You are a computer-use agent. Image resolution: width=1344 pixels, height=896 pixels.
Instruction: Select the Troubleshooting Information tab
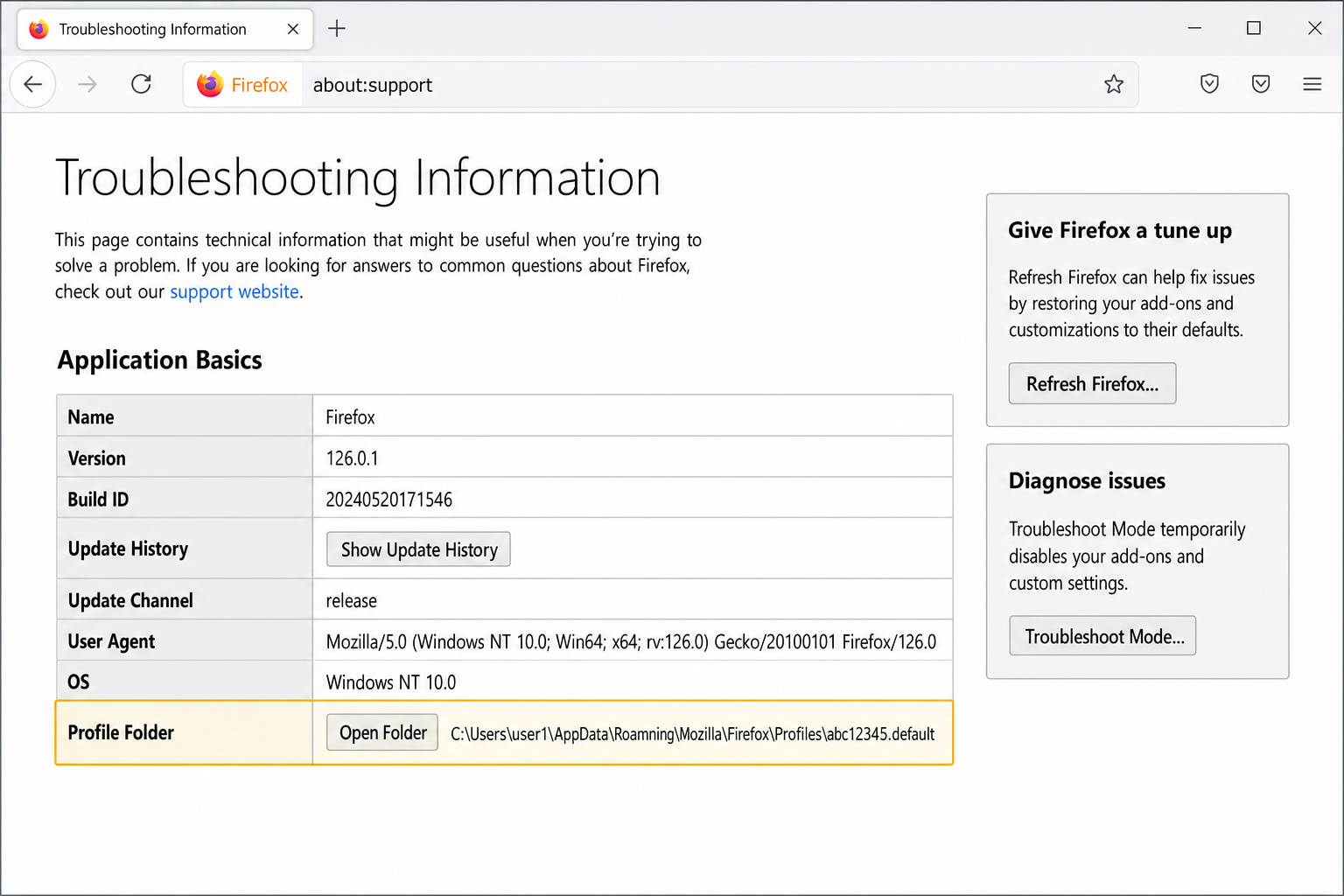[165, 30]
